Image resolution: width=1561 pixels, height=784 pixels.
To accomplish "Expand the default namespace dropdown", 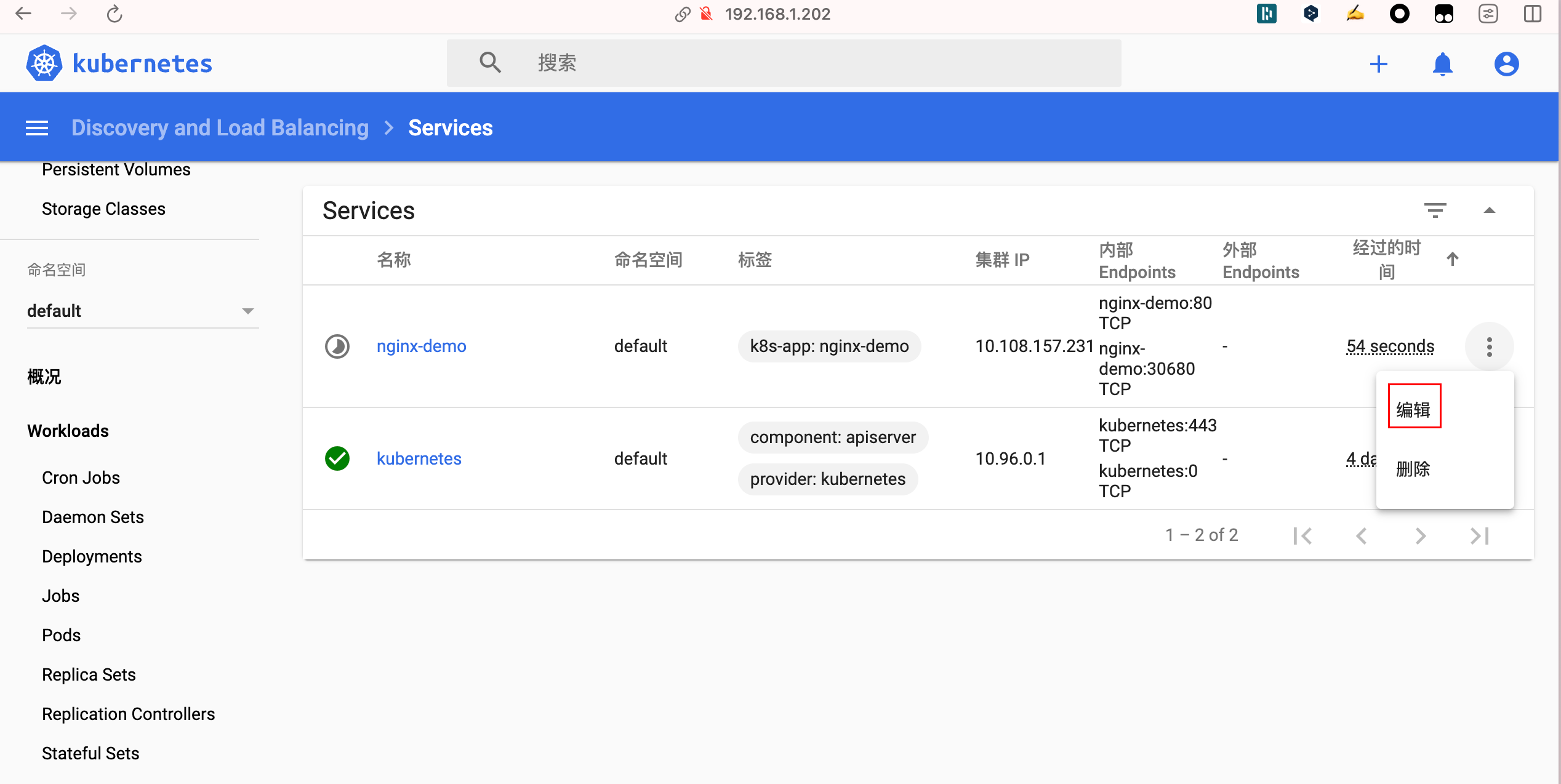I will [143, 311].
